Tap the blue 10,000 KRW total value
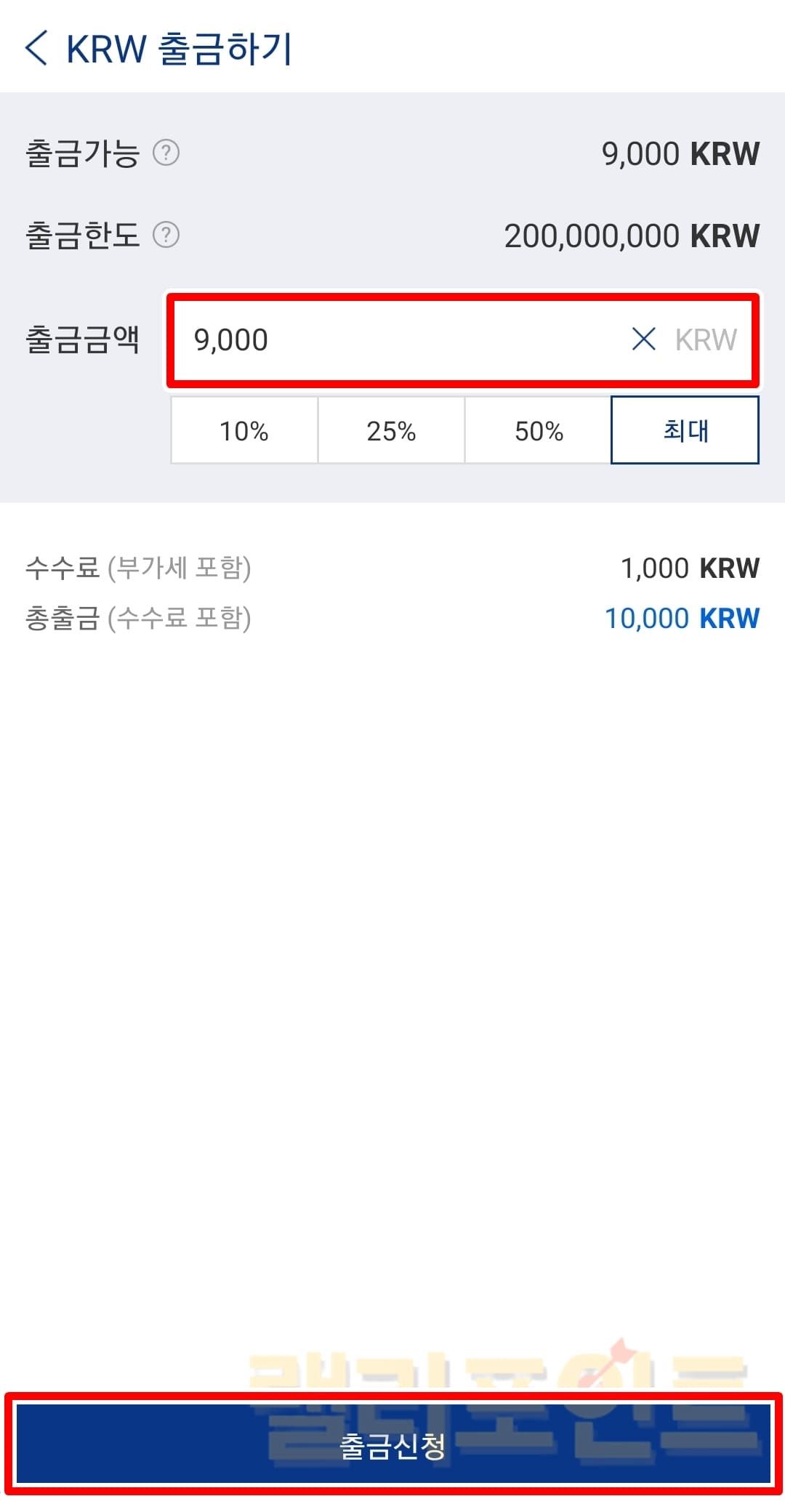The image size is (785, 1512). tap(682, 619)
